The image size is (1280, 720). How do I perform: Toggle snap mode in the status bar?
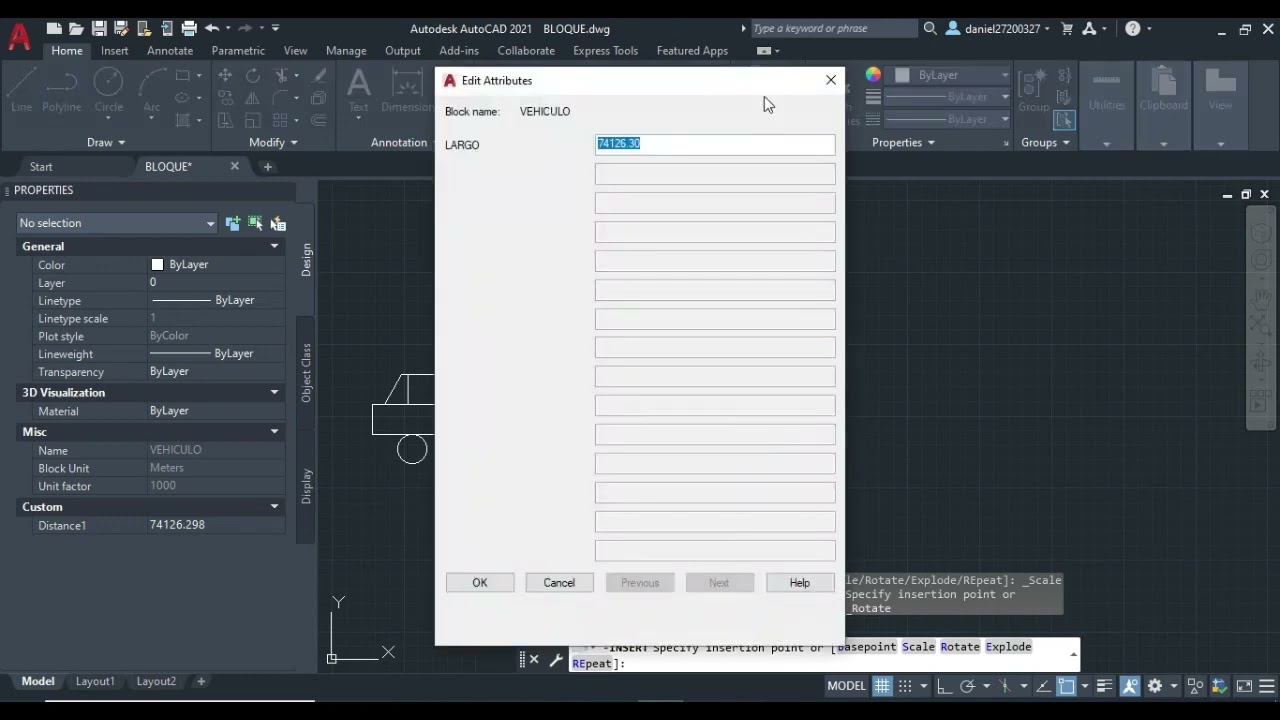pos(905,686)
